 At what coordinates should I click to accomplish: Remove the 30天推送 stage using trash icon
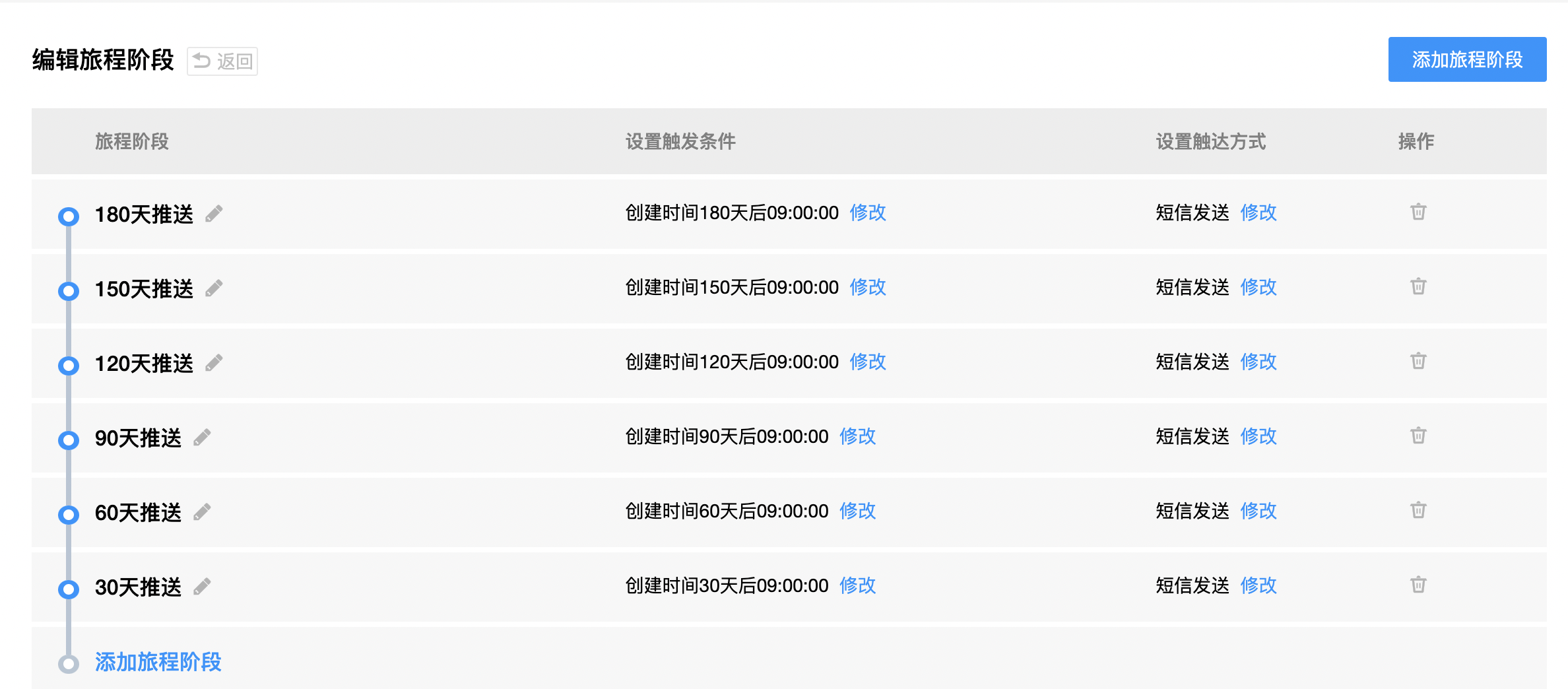pos(1418,585)
